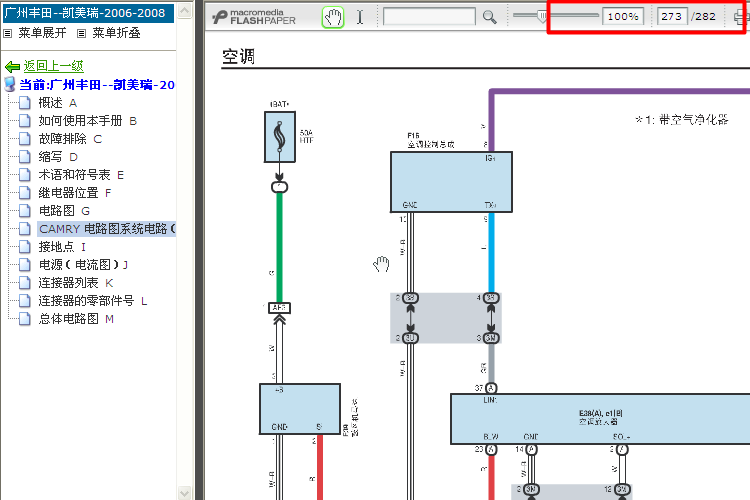Click the page icon beside 电源(电流图) J
Viewport: 750px width, 500px height.
pyautogui.click(x=25, y=265)
